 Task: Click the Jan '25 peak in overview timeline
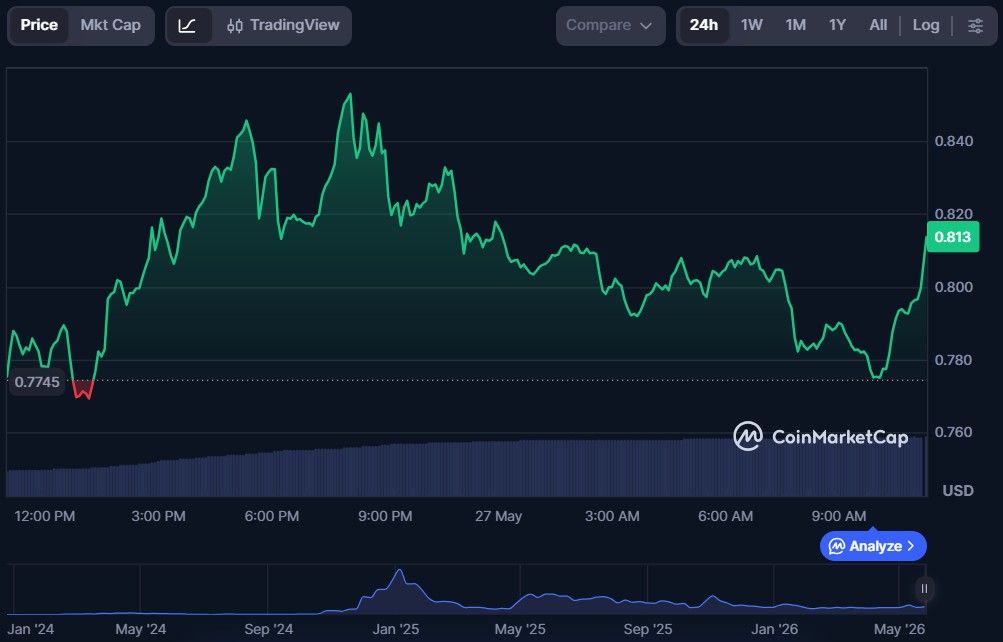click(400, 570)
